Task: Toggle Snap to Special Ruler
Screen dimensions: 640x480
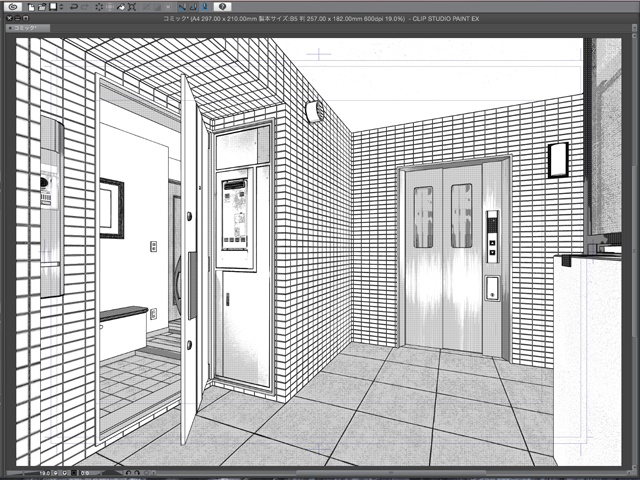Action: (193, 7)
